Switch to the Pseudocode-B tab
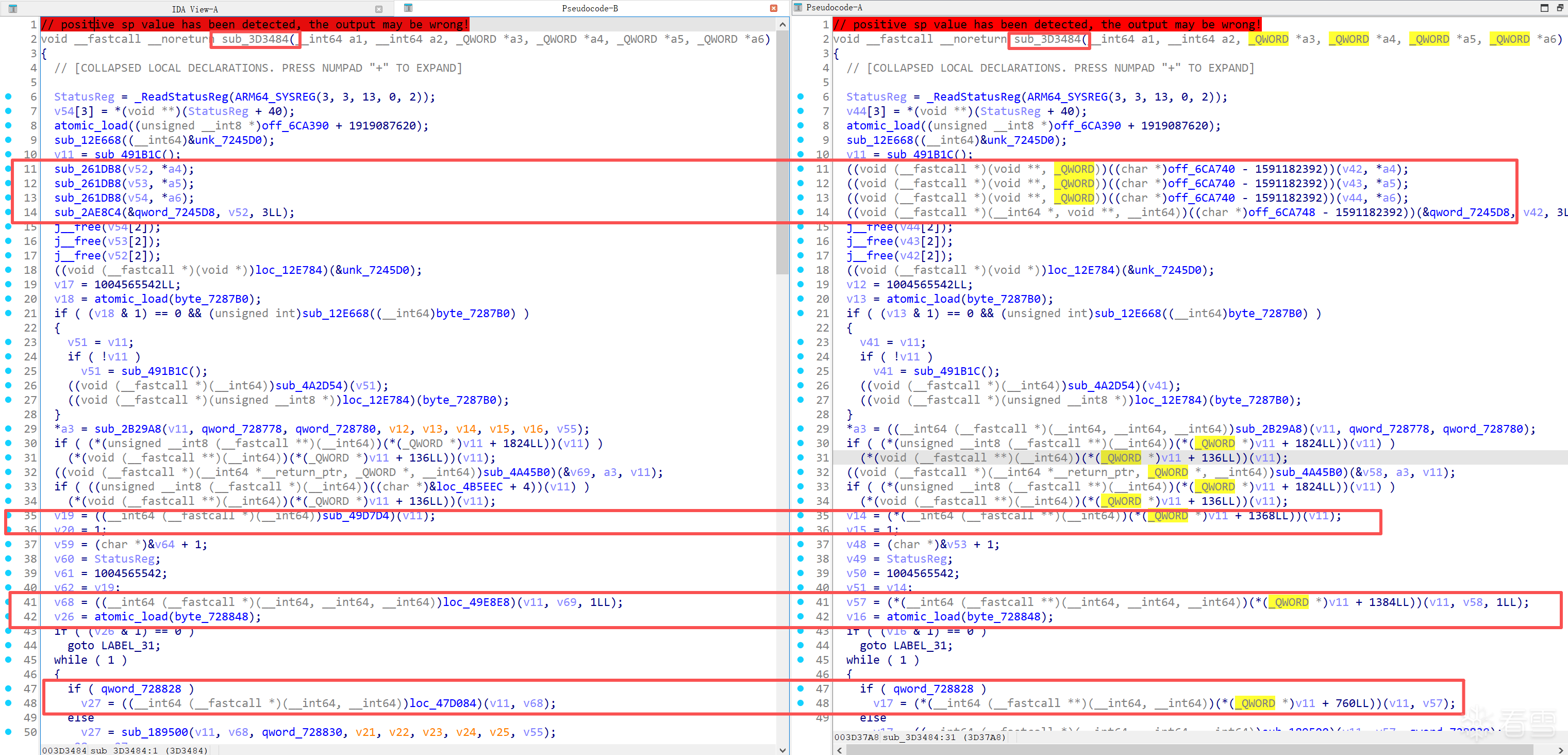1568x755 pixels. point(589,9)
